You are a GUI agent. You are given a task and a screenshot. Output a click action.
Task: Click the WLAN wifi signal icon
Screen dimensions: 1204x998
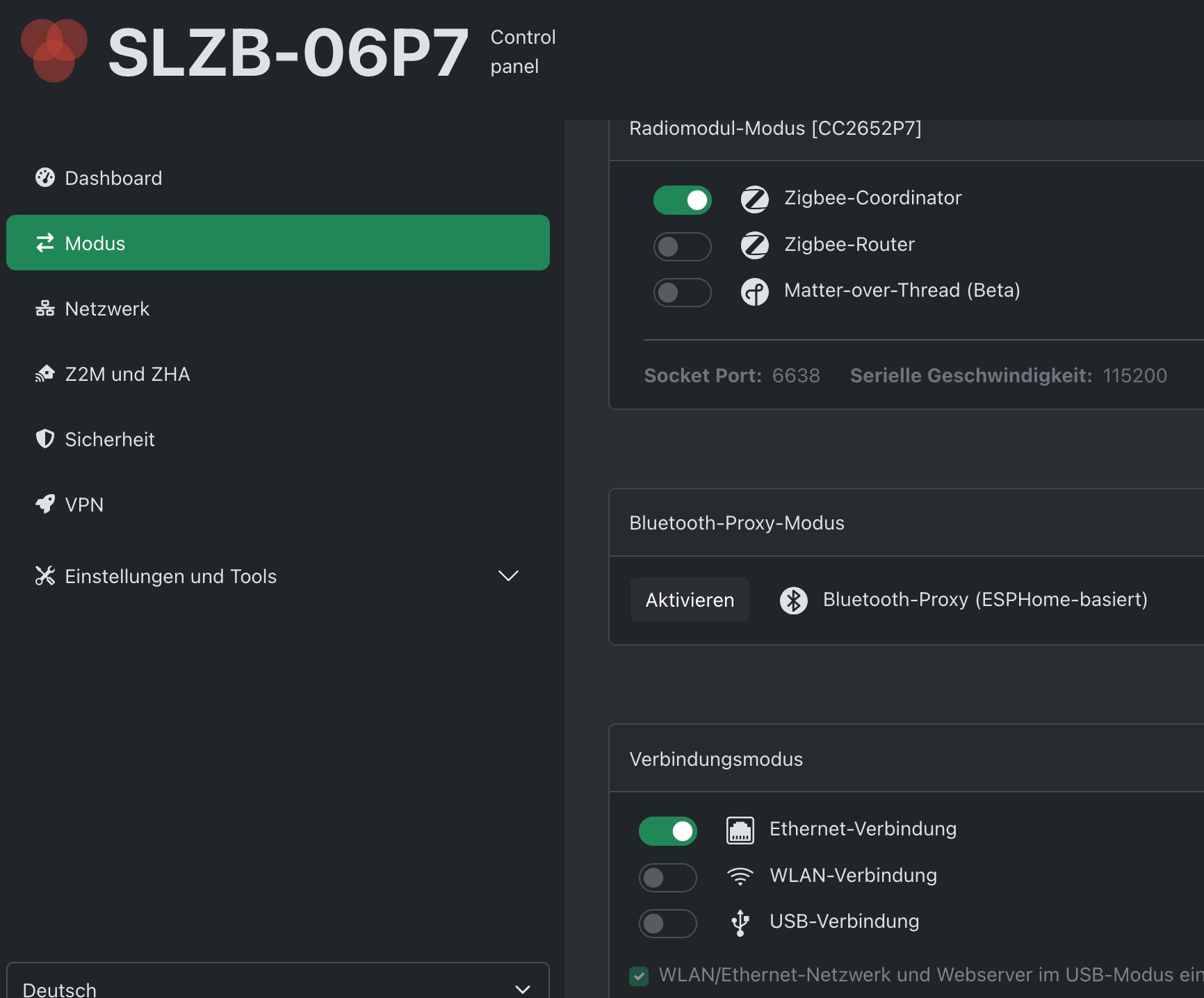(x=740, y=876)
